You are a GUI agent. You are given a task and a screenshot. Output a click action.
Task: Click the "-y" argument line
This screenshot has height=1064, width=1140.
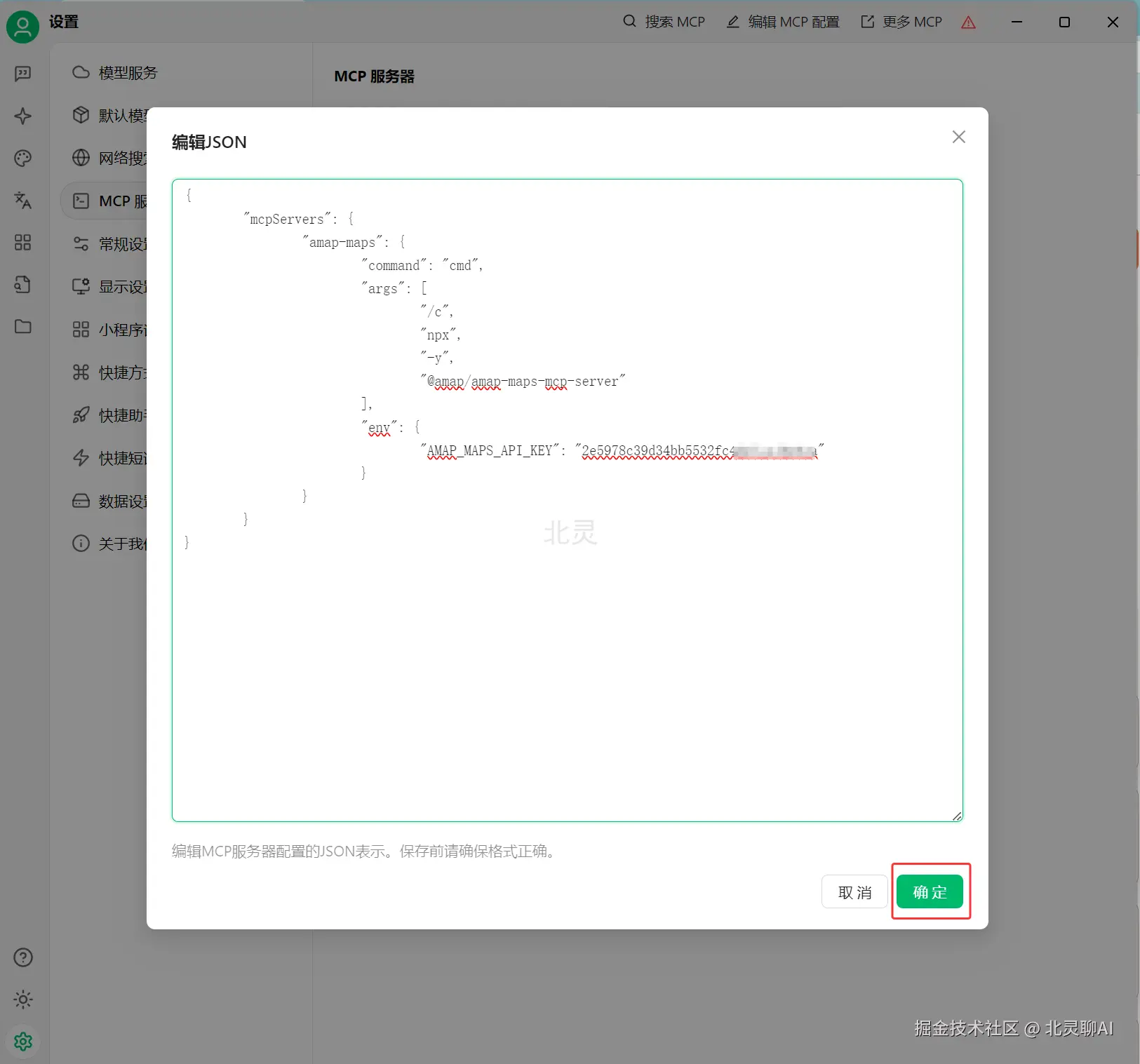point(436,358)
